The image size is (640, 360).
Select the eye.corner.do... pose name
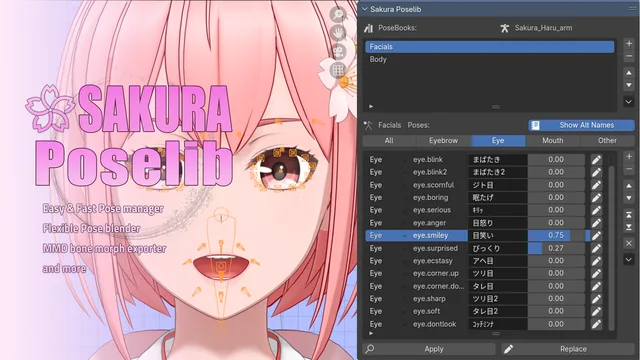coord(438,286)
